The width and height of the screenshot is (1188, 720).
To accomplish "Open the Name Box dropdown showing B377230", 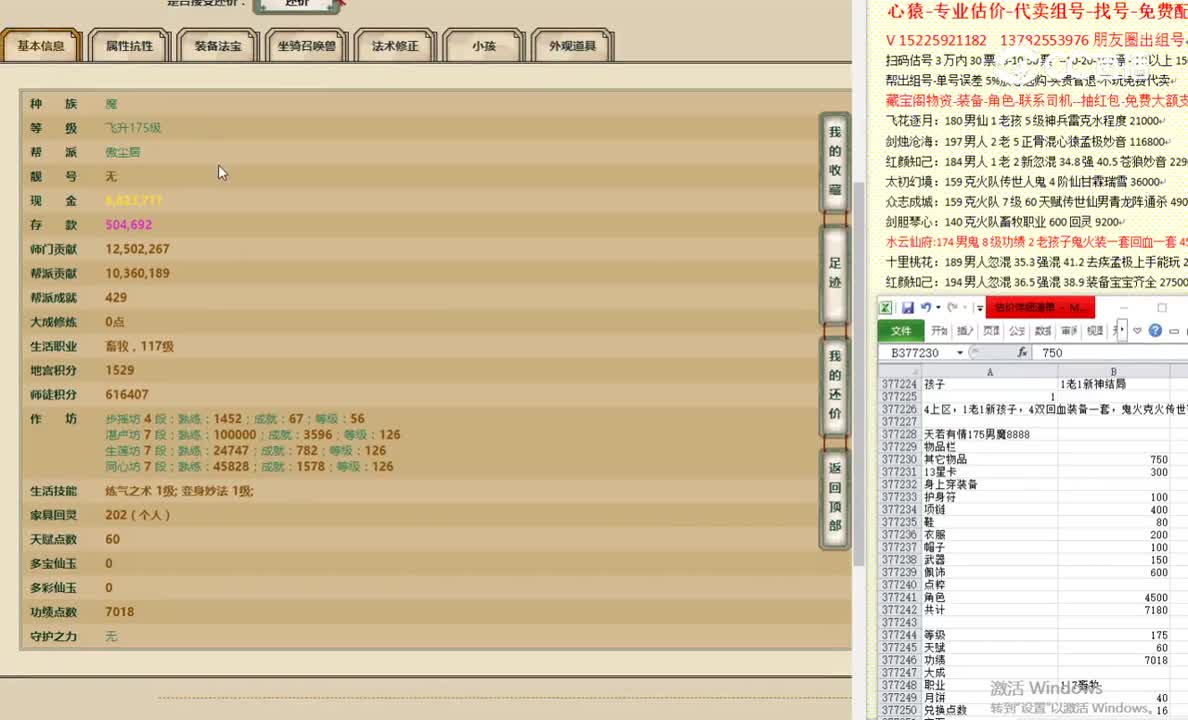I will (958, 352).
